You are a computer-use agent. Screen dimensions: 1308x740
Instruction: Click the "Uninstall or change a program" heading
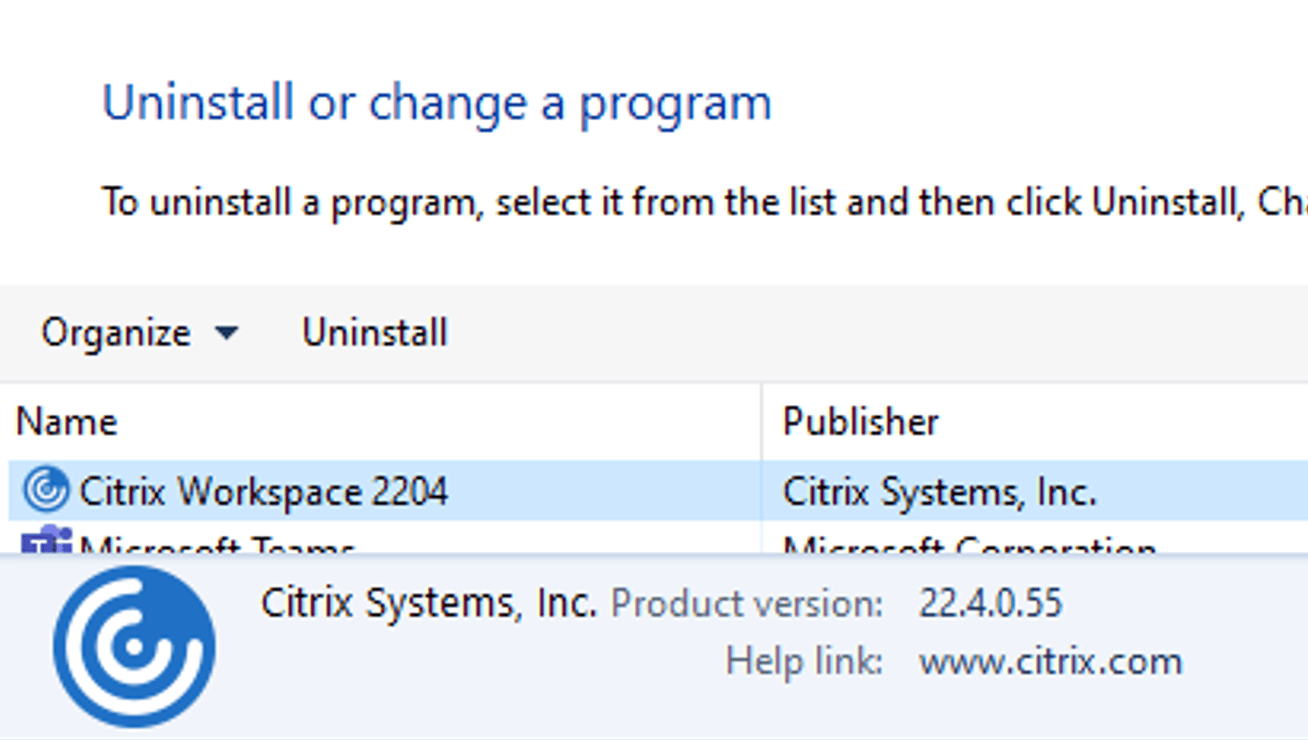(437, 103)
